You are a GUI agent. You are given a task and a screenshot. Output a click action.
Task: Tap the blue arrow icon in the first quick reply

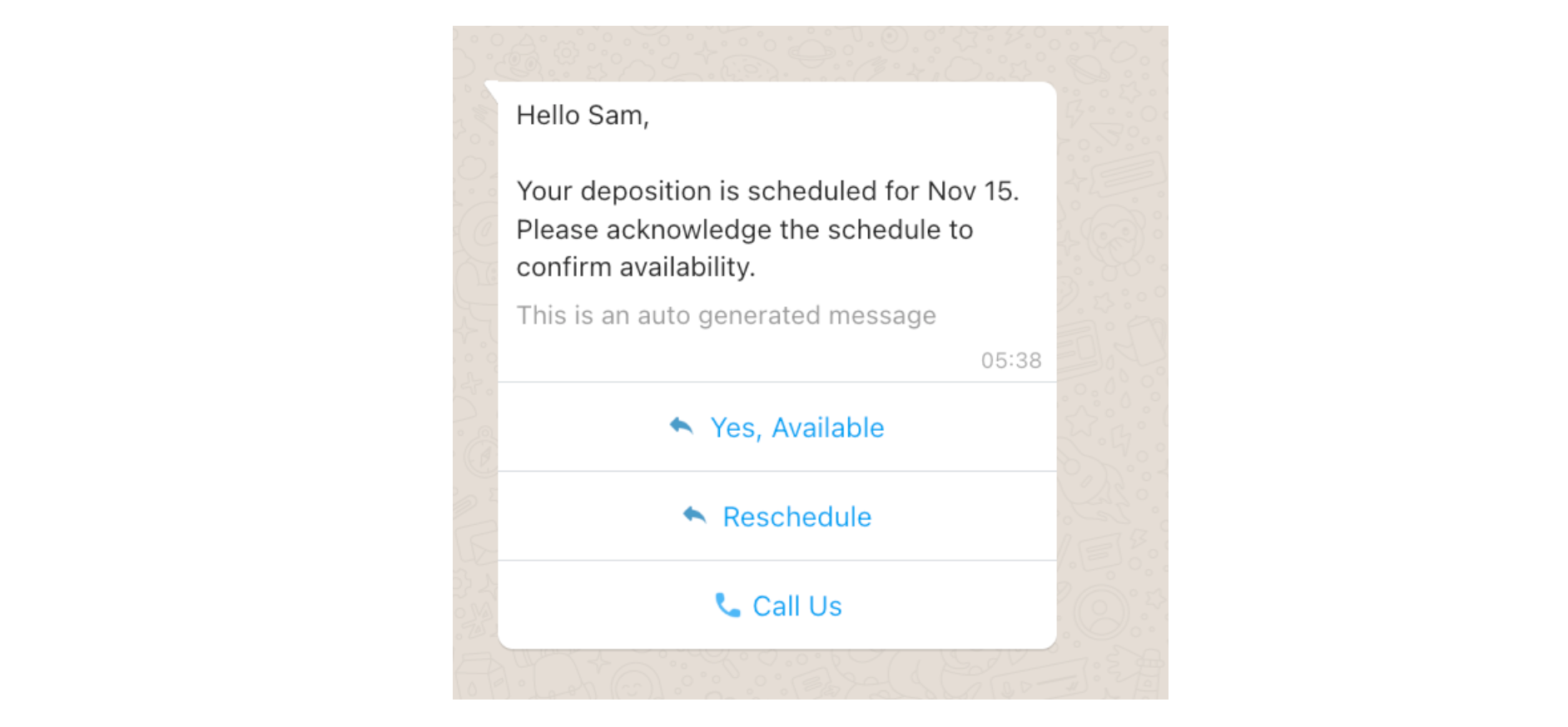point(682,426)
